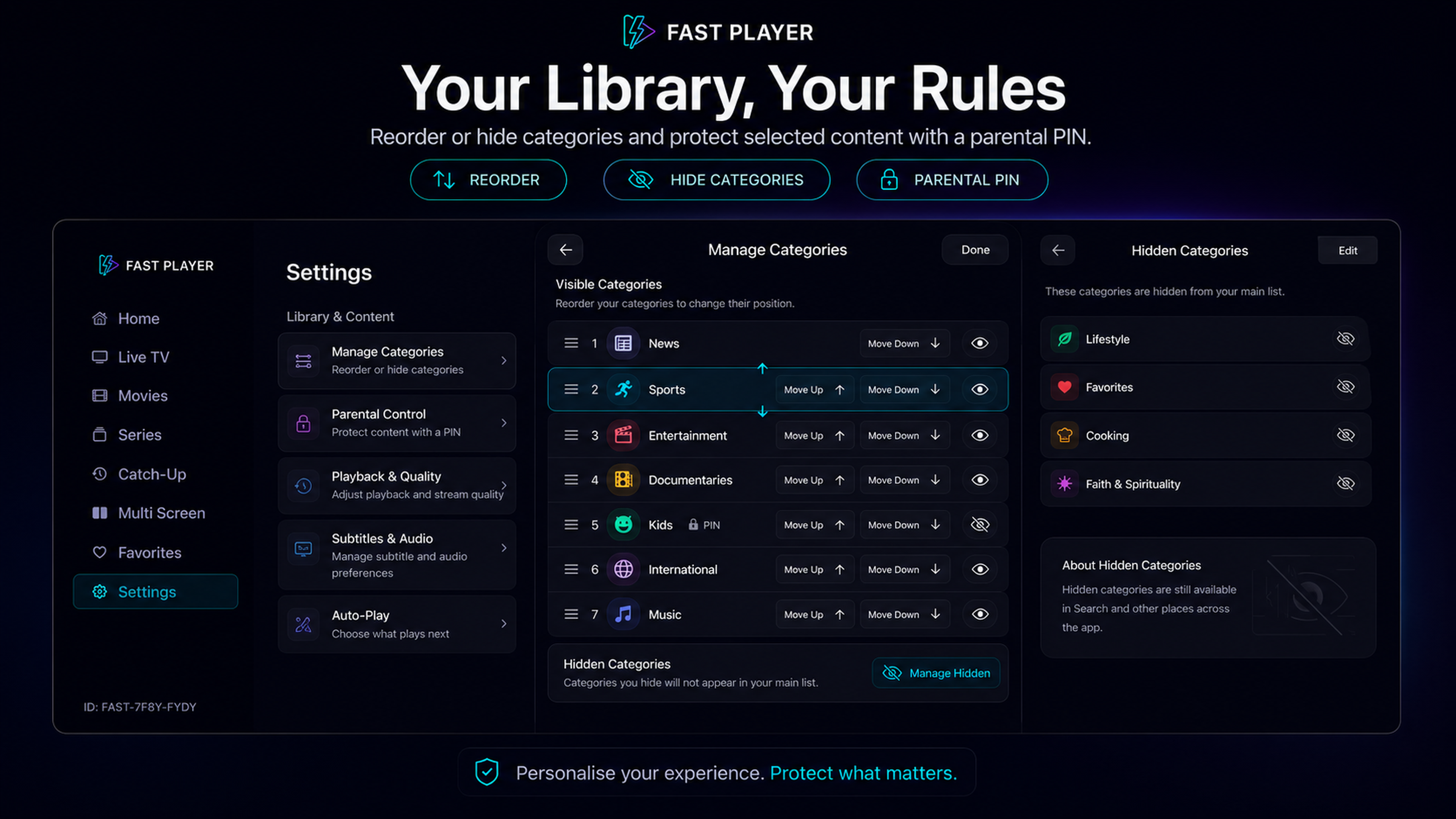Image resolution: width=1456 pixels, height=819 pixels.
Task: Click the drag handle on the Sports row
Action: 571,389
